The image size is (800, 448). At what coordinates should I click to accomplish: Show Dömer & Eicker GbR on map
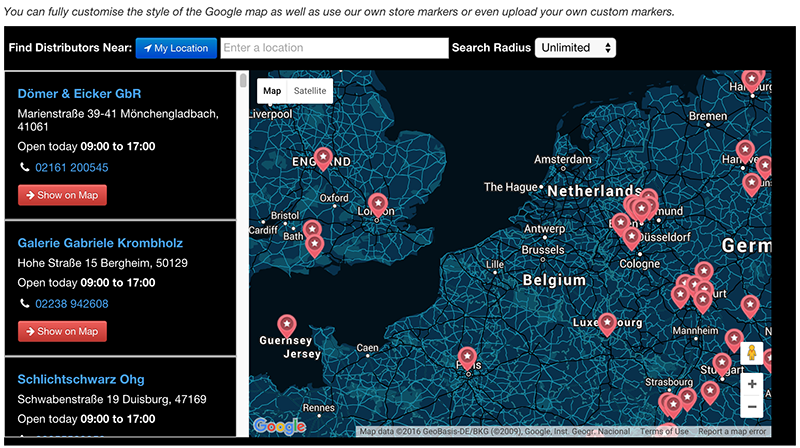[x=62, y=195]
